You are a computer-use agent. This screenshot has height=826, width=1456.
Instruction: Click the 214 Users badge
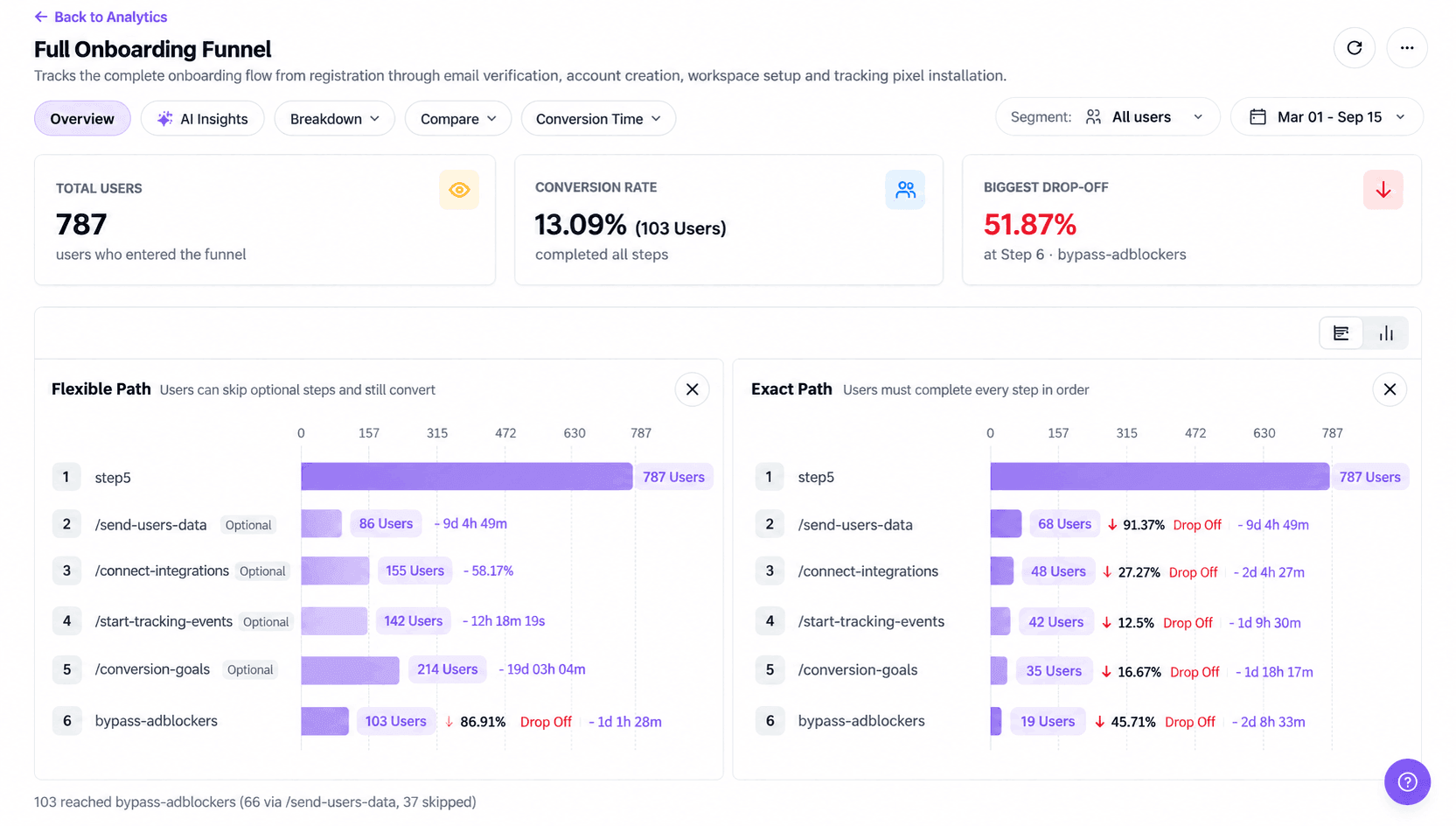click(447, 669)
